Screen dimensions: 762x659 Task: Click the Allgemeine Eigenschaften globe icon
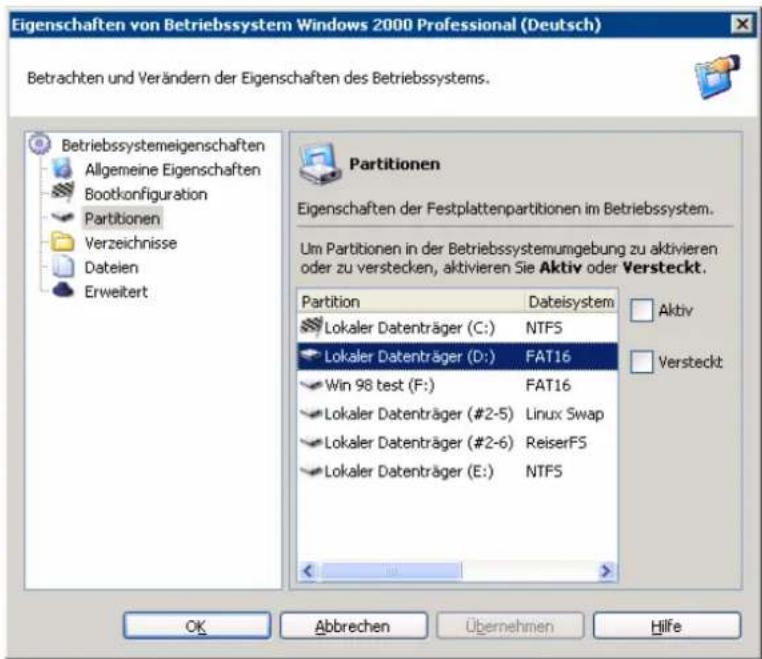63,169
